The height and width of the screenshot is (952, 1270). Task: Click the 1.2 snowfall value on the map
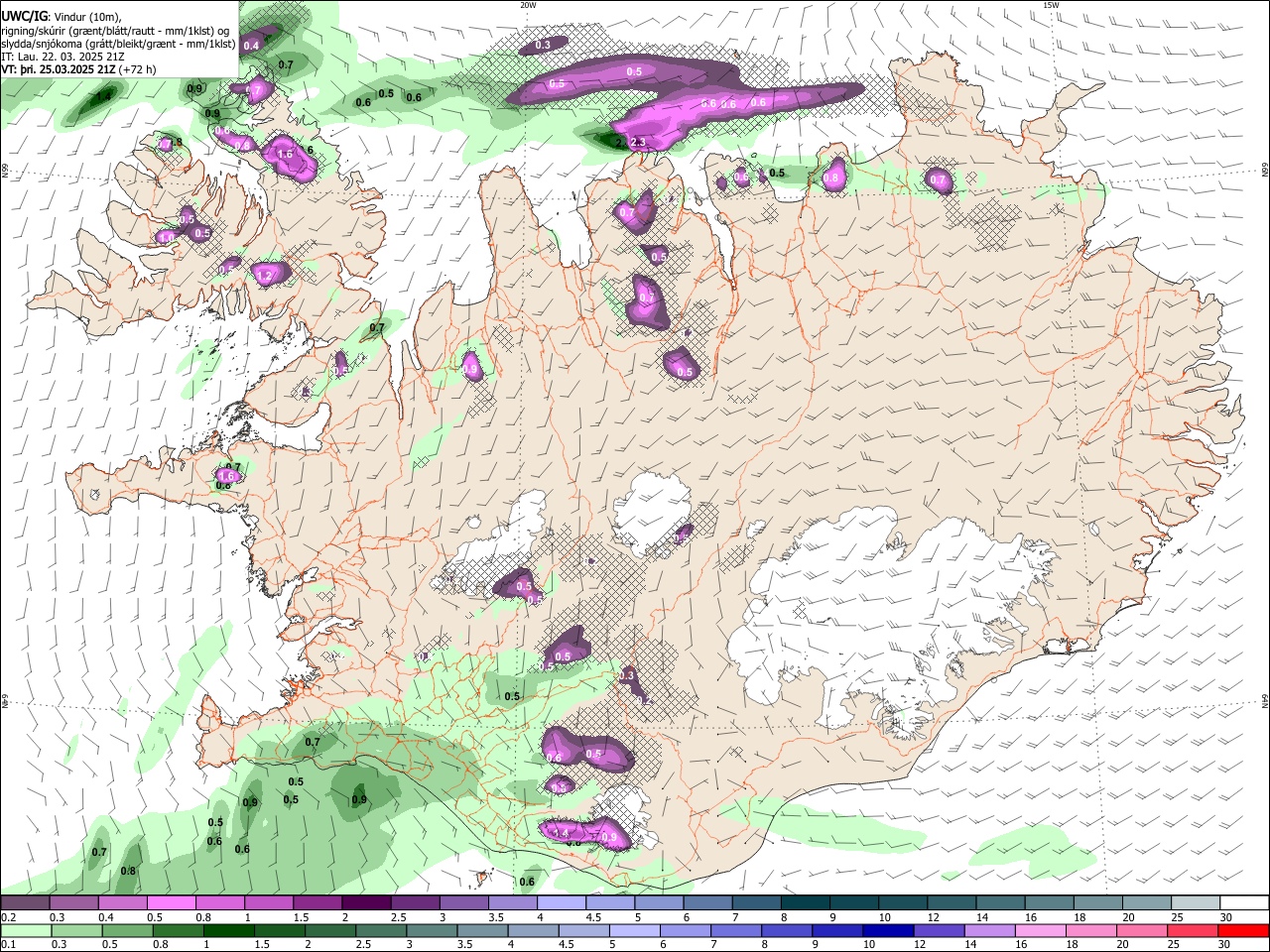pyautogui.click(x=265, y=276)
